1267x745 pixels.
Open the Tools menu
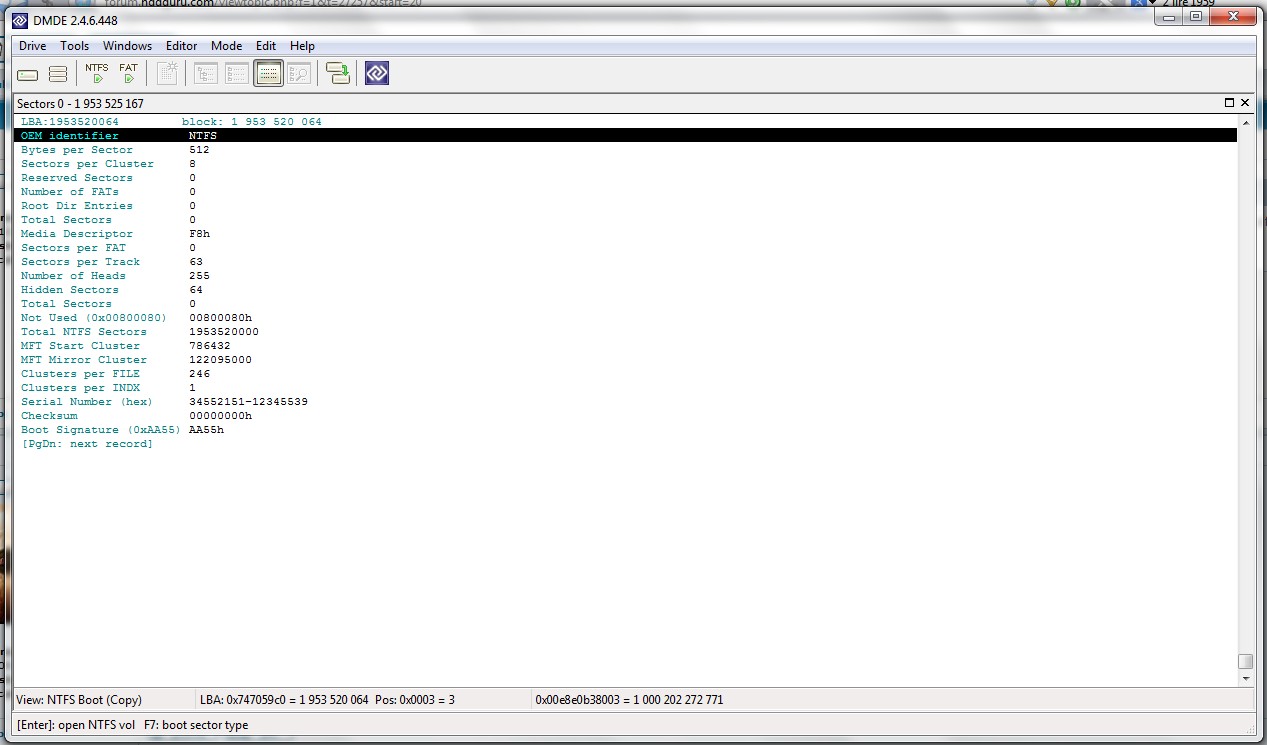pyautogui.click(x=74, y=46)
